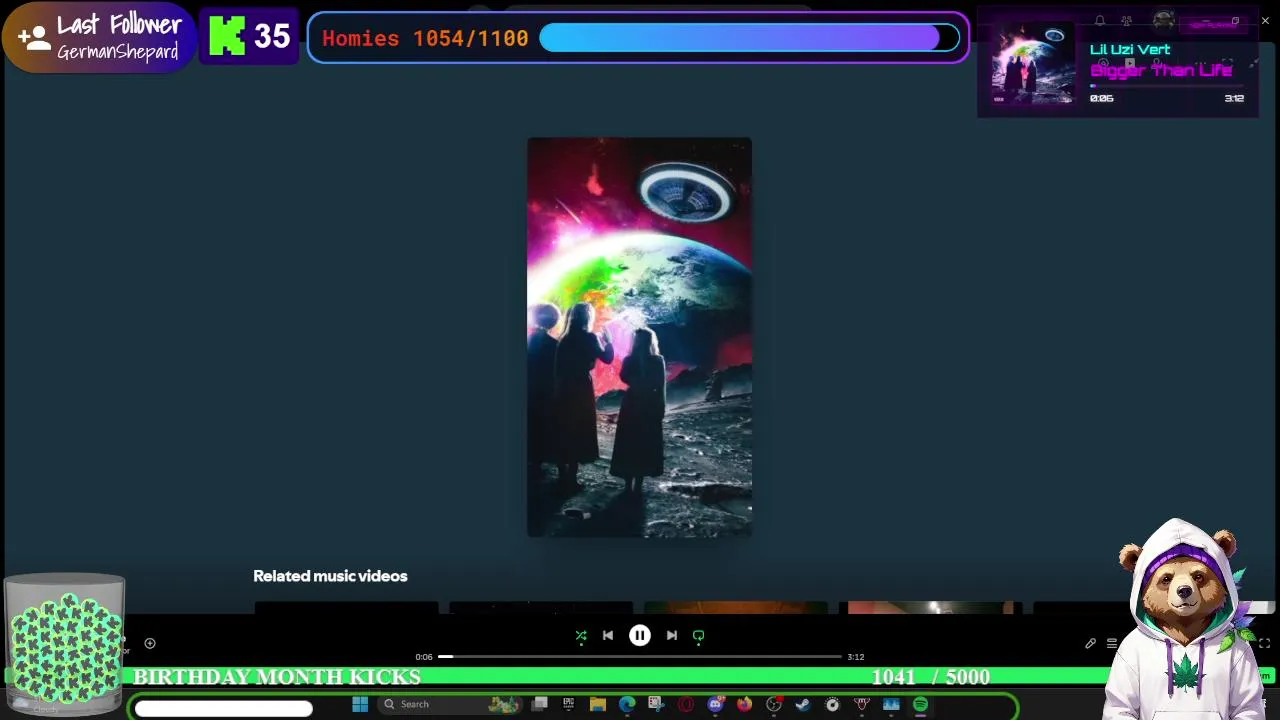Toggle repeat mode in the player bar
The image size is (1280, 720).
point(699,635)
